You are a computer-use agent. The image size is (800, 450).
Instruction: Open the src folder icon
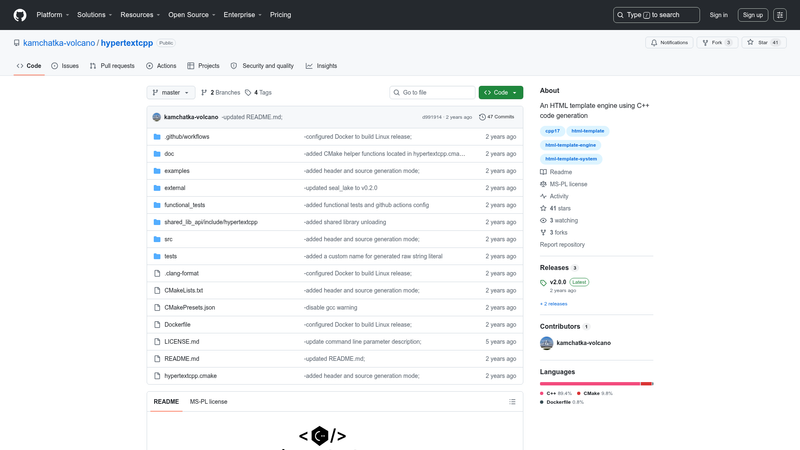(x=157, y=239)
